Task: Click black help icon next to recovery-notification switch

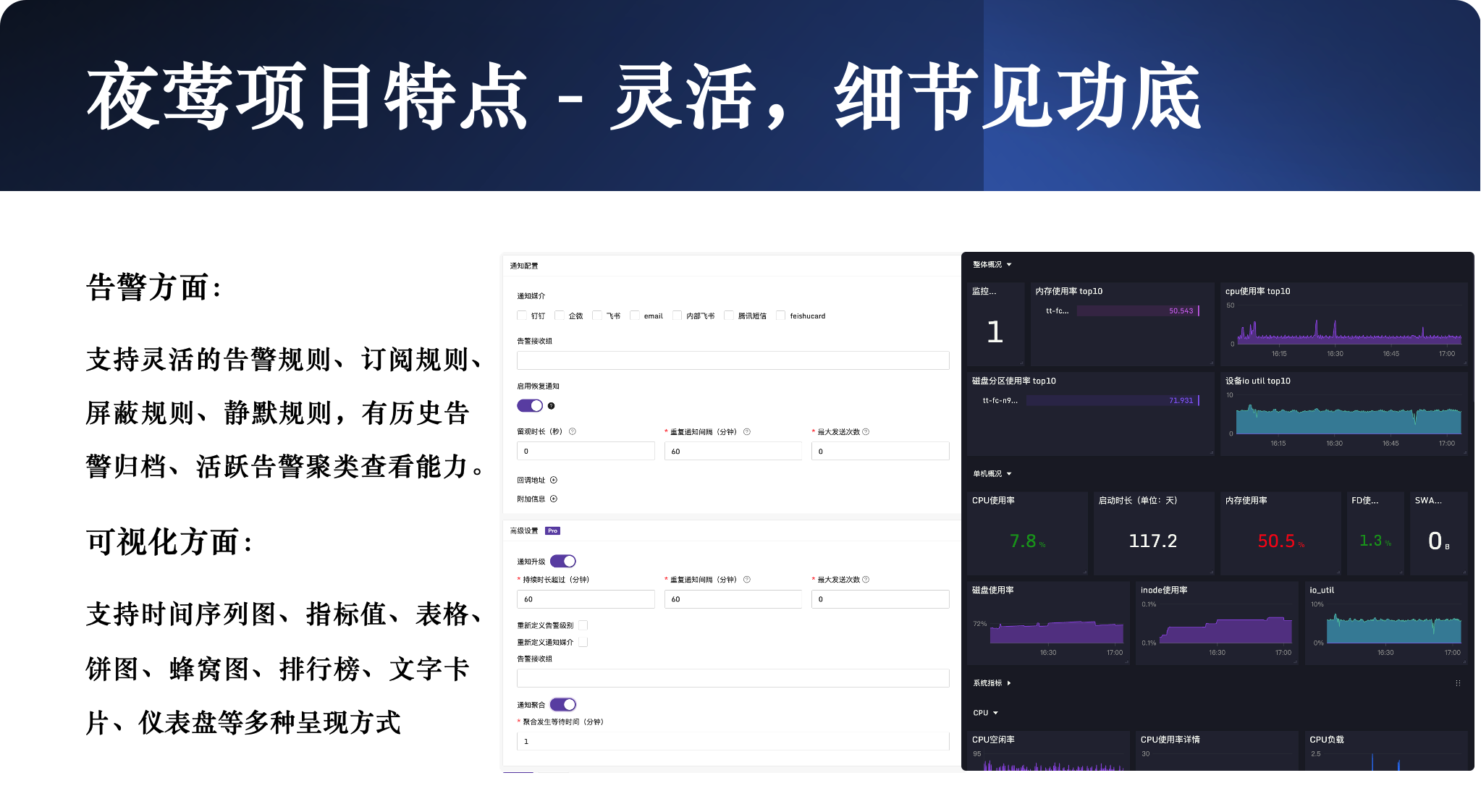Action: [x=551, y=406]
